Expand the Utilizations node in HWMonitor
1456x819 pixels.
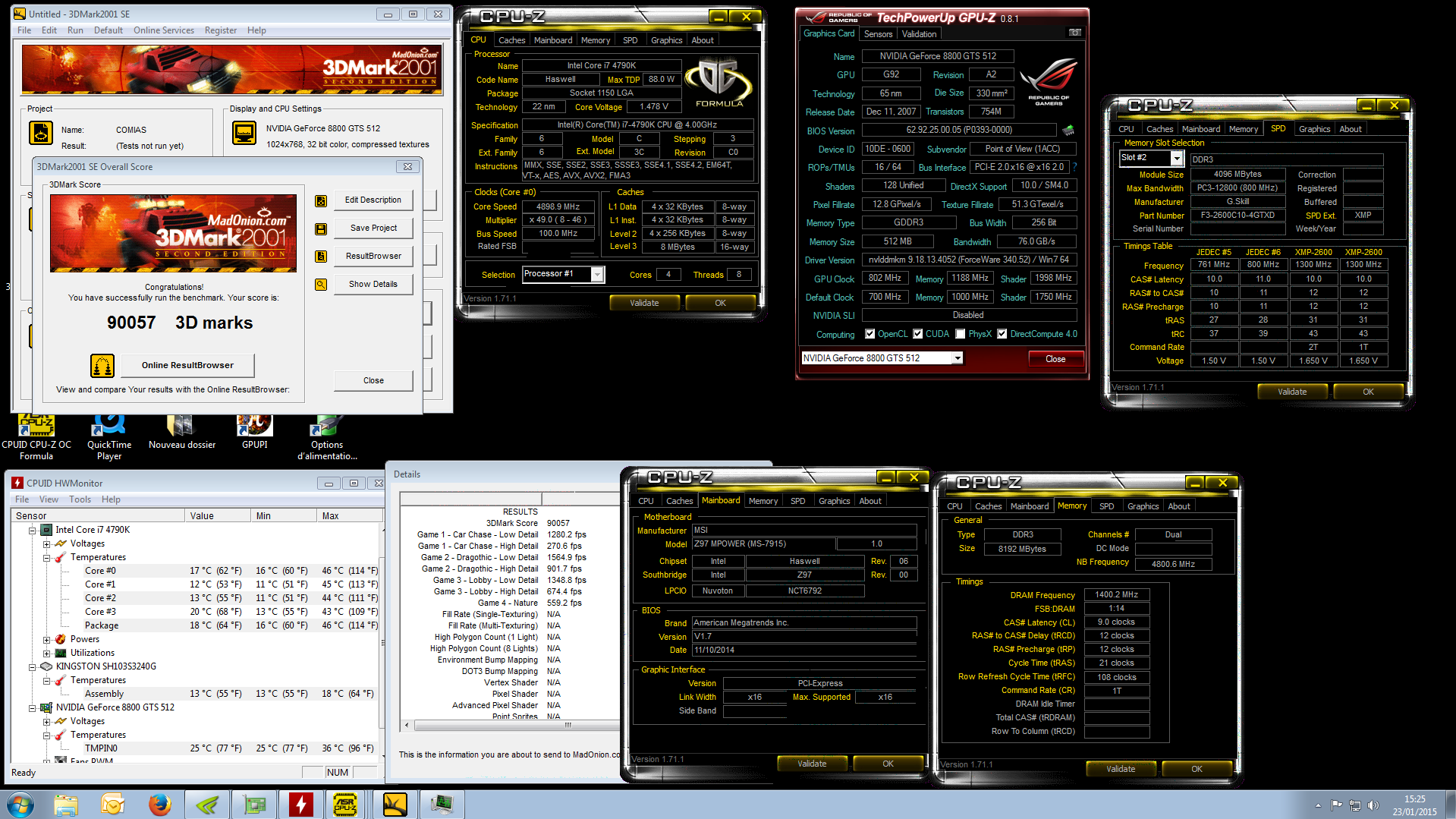[x=47, y=654]
